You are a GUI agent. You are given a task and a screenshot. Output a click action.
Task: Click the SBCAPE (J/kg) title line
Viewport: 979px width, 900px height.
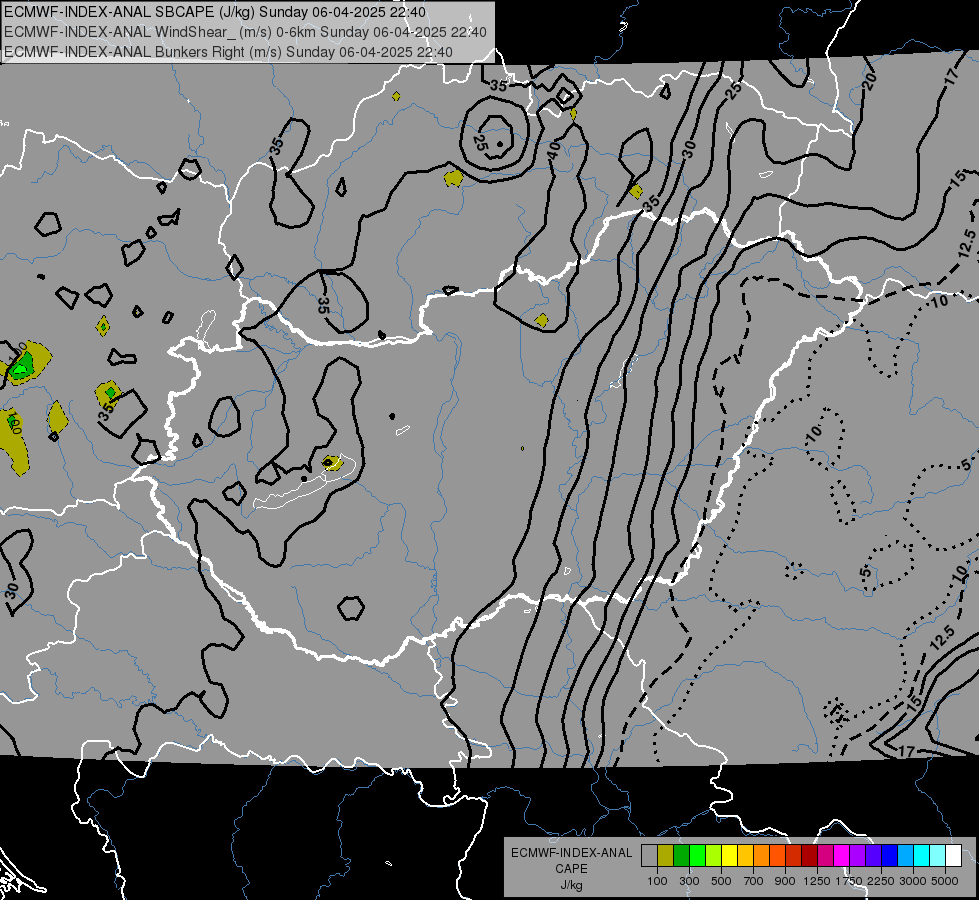point(215,12)
